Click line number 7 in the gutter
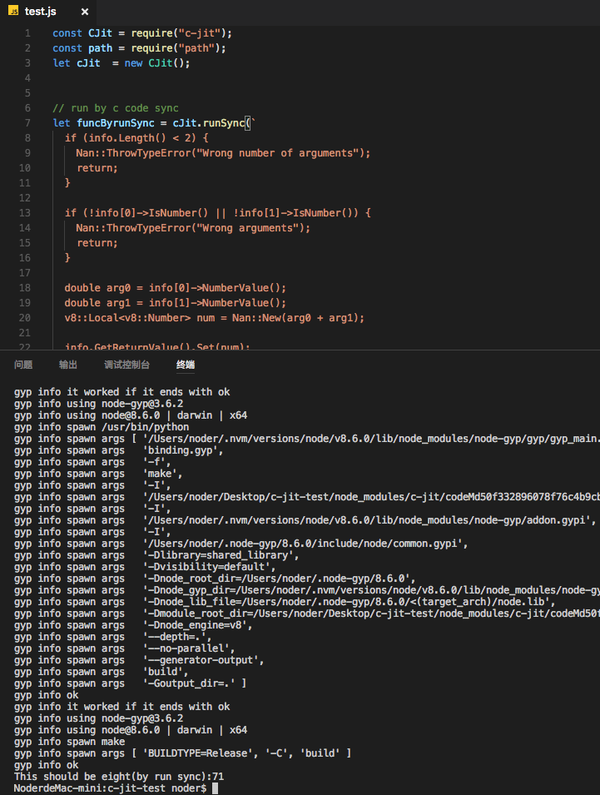This screenshot has width=600, height=795. (27, 123)
